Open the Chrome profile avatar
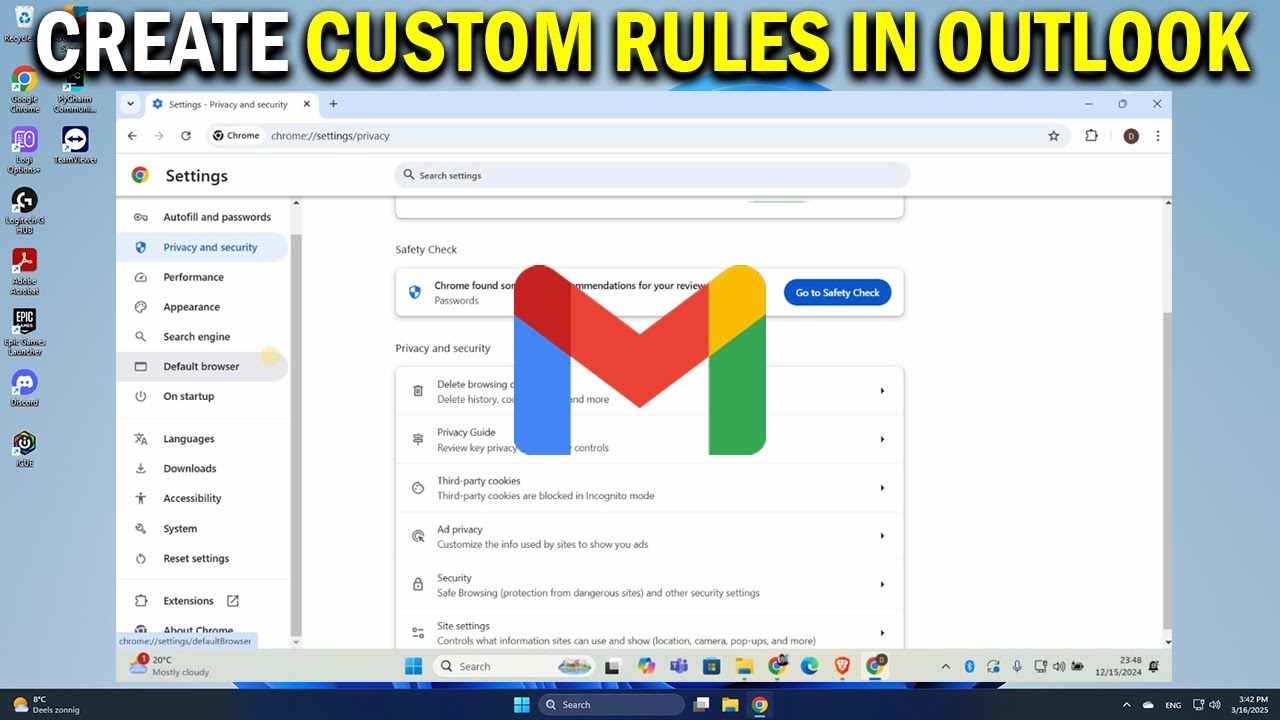 coord(1131,136)
